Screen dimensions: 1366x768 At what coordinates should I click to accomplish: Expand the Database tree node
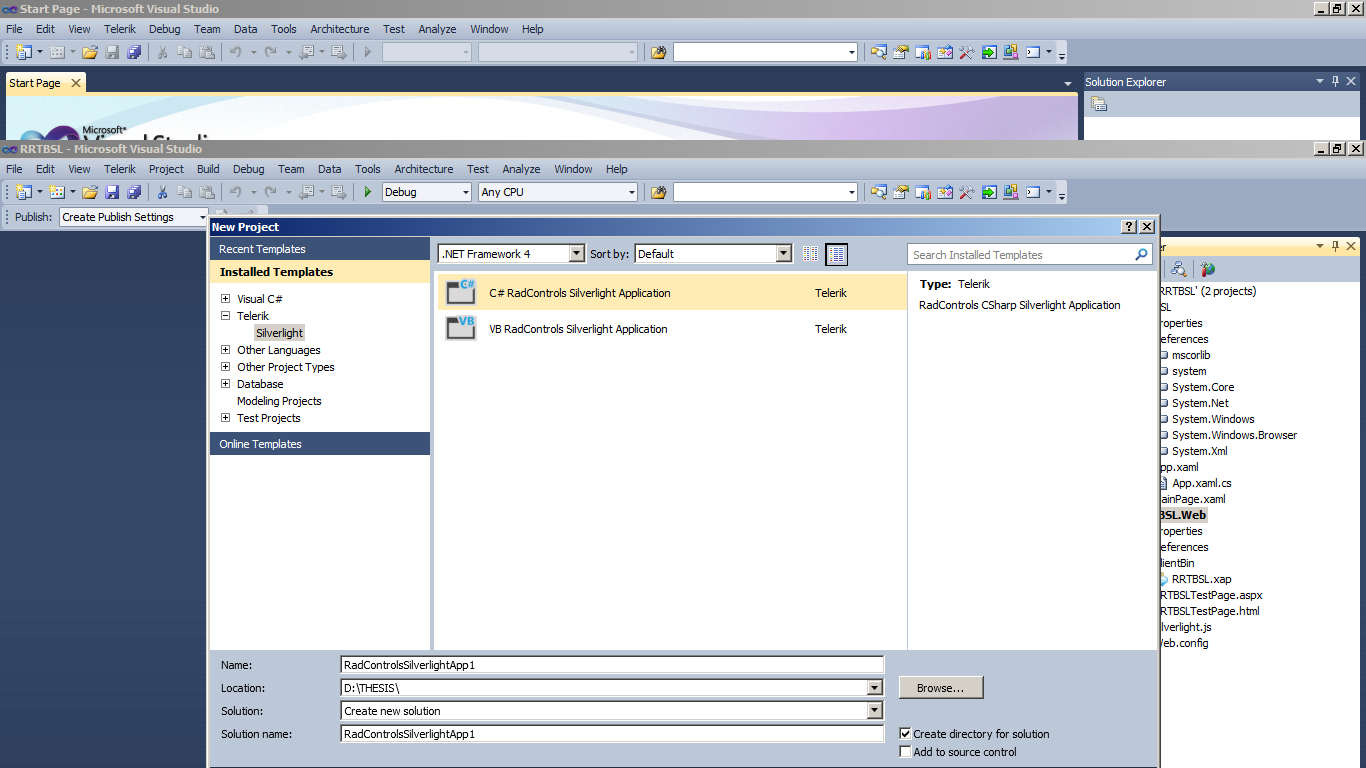(x=226, y=384)
